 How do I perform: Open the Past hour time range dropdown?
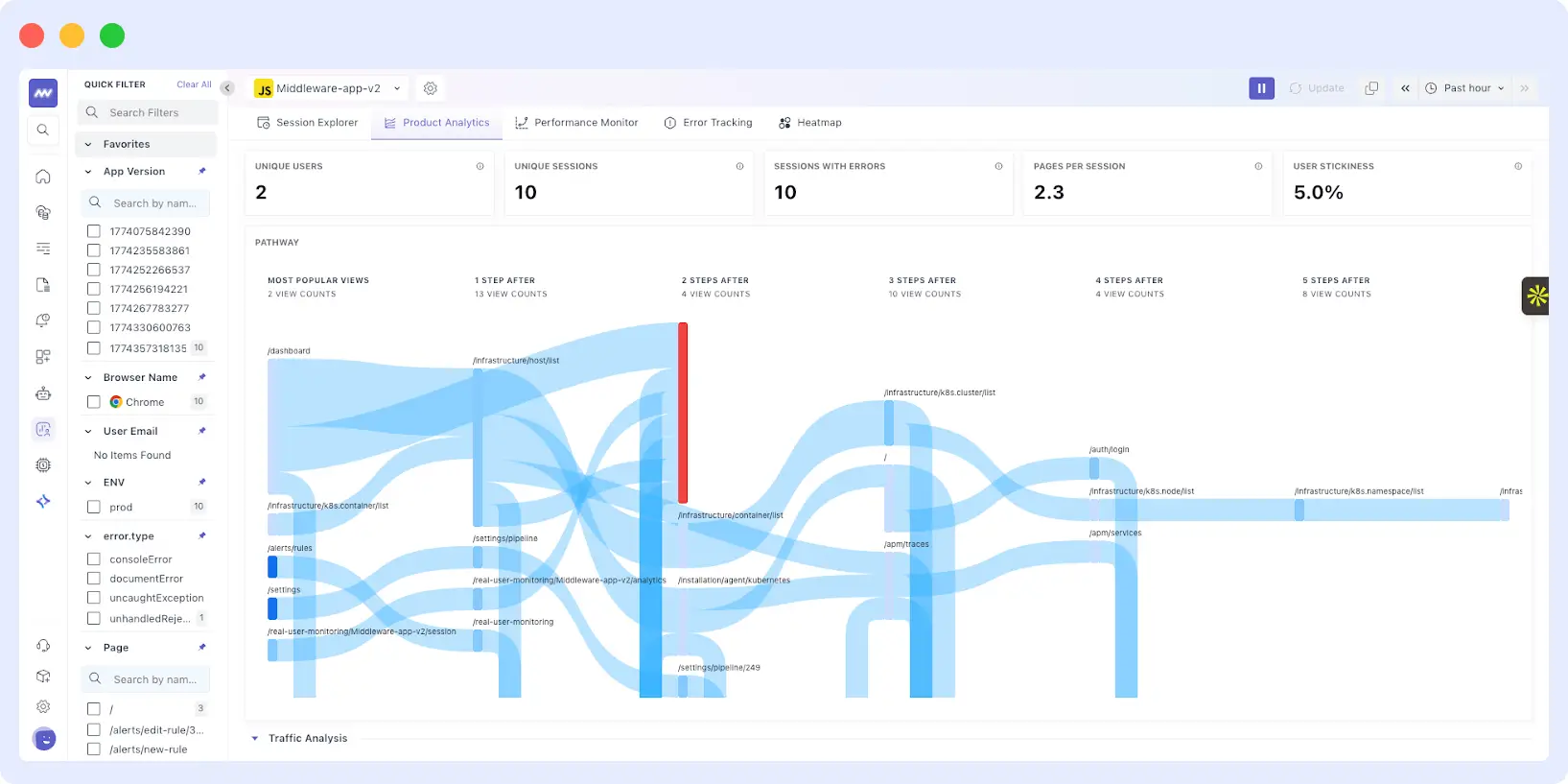1464,88
